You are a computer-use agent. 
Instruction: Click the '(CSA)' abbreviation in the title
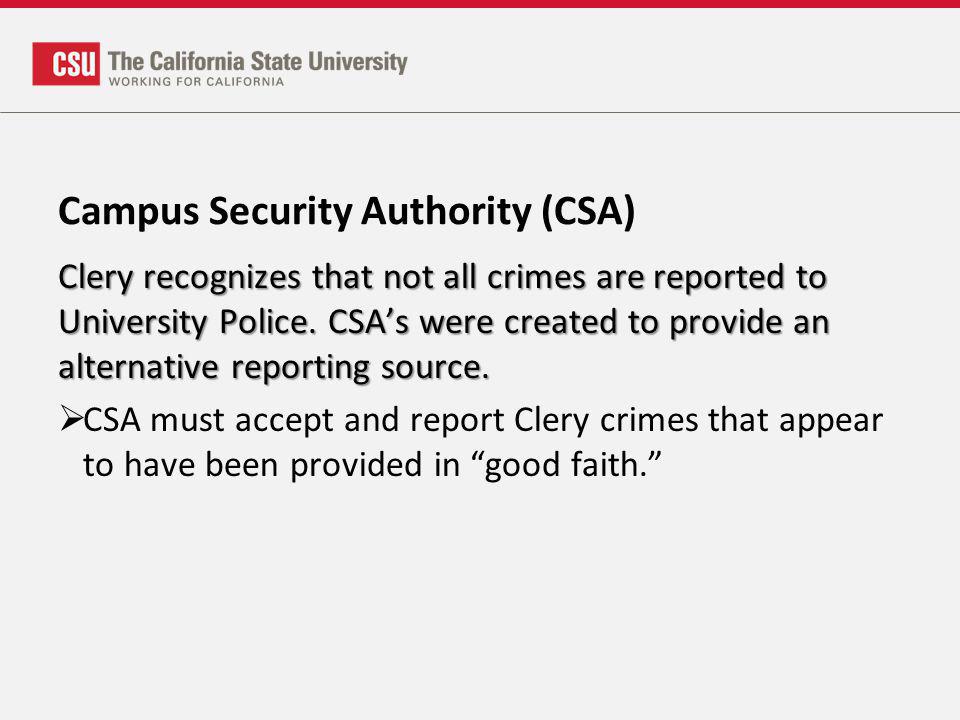click(x=588, y=212)
